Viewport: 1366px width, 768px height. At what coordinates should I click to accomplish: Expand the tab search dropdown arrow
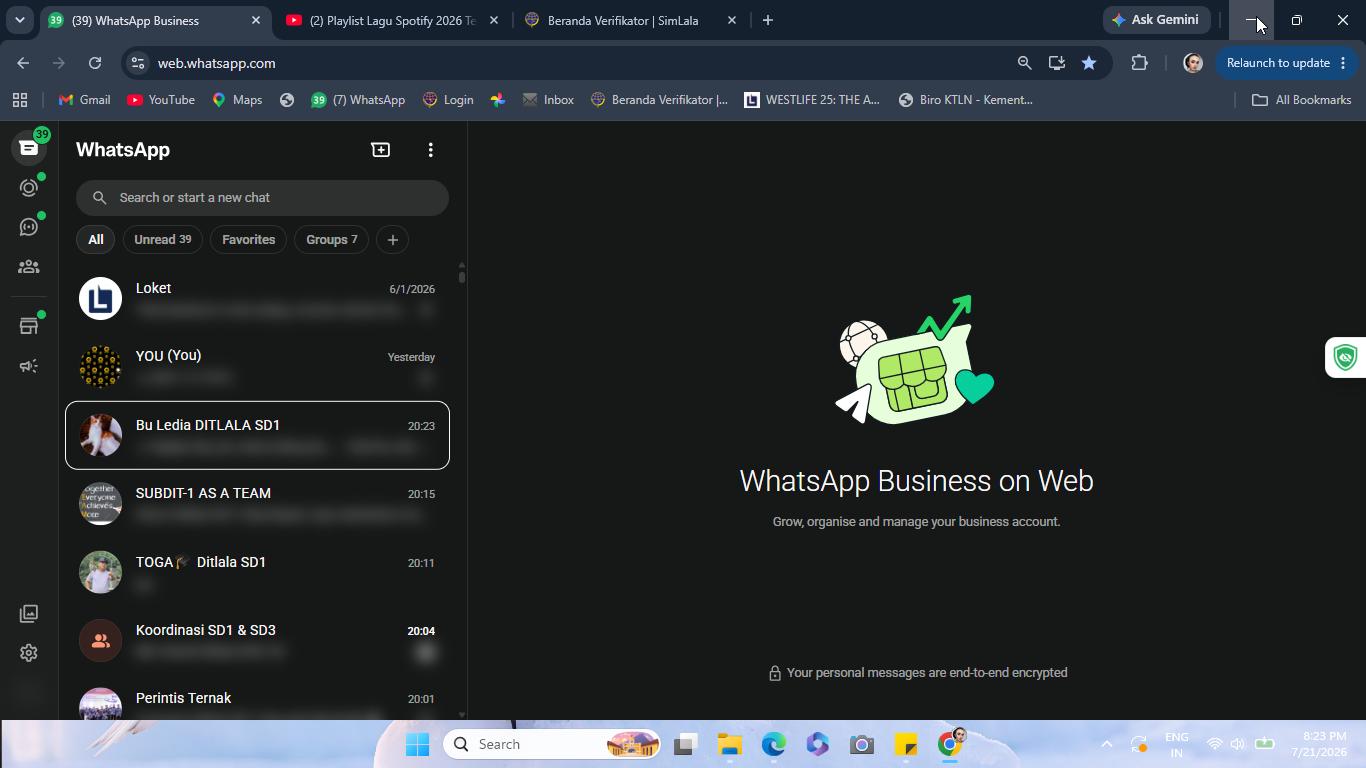(20, 20)
